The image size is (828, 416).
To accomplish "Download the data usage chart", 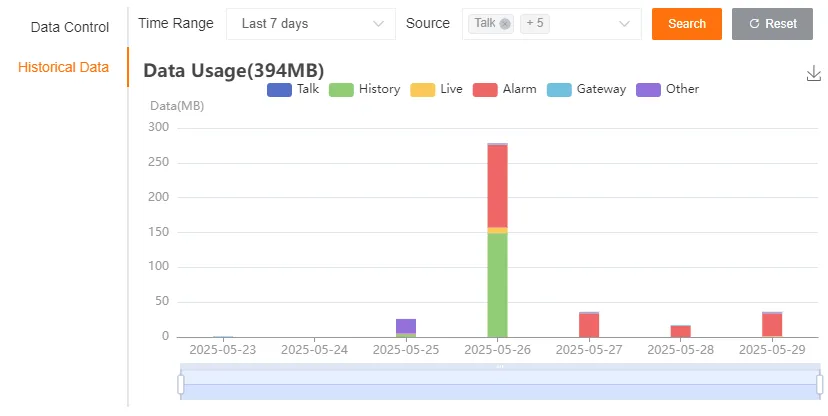I will coord(813,74).
